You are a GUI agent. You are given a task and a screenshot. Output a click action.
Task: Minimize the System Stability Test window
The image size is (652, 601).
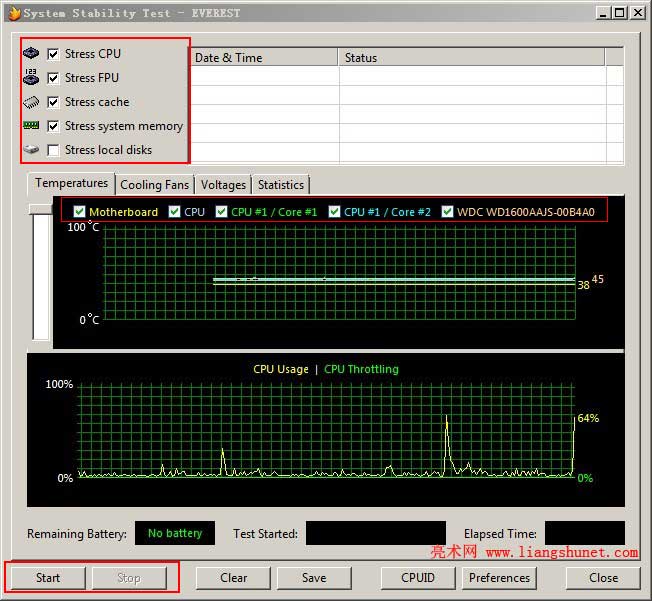tap(603, 13)
